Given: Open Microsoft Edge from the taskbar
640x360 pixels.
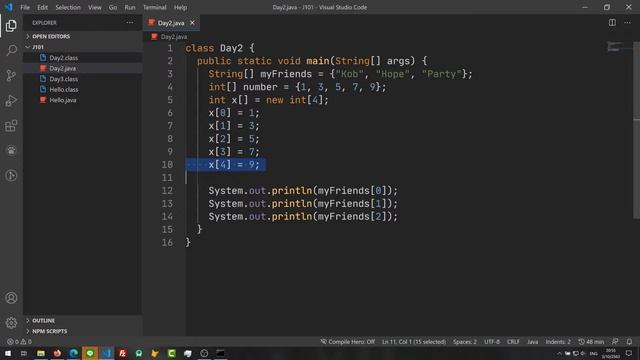Looking at the screenshot, I should [x=73, y=353].
